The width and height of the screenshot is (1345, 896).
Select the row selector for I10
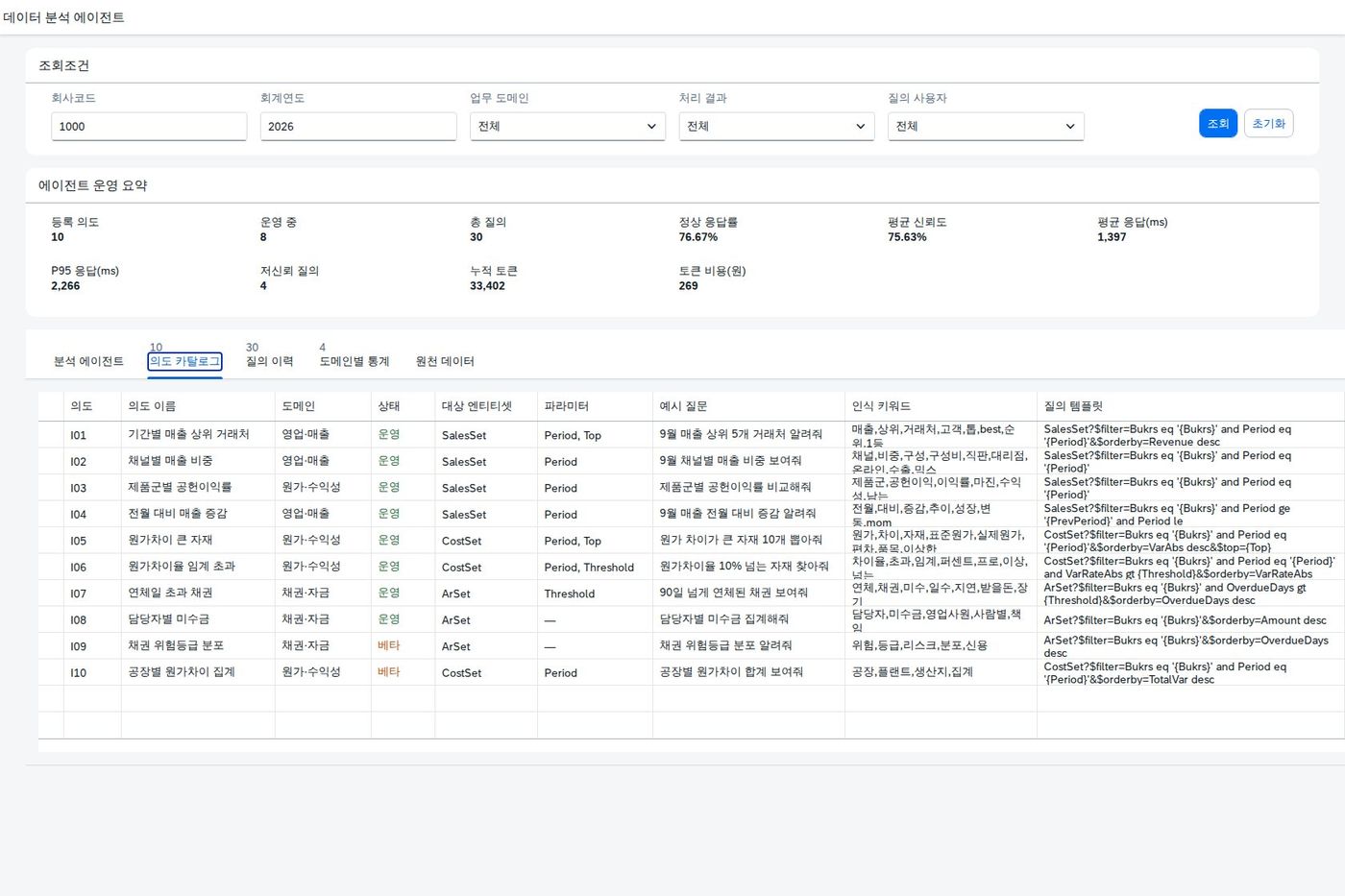(x=51, y=672)
